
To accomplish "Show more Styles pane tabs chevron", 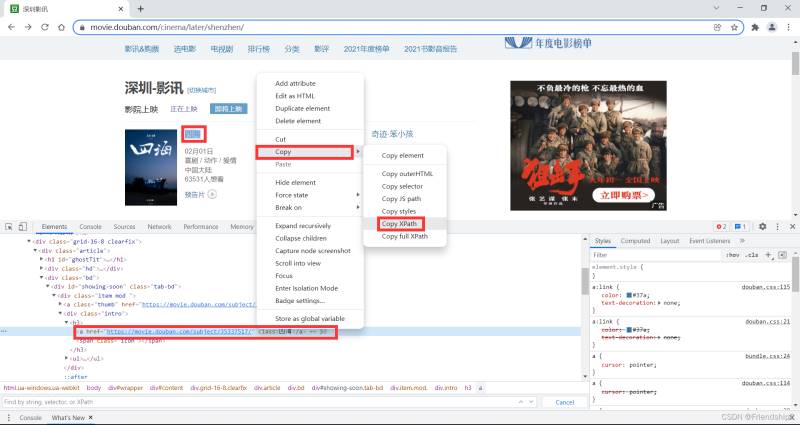I will 742,240.
